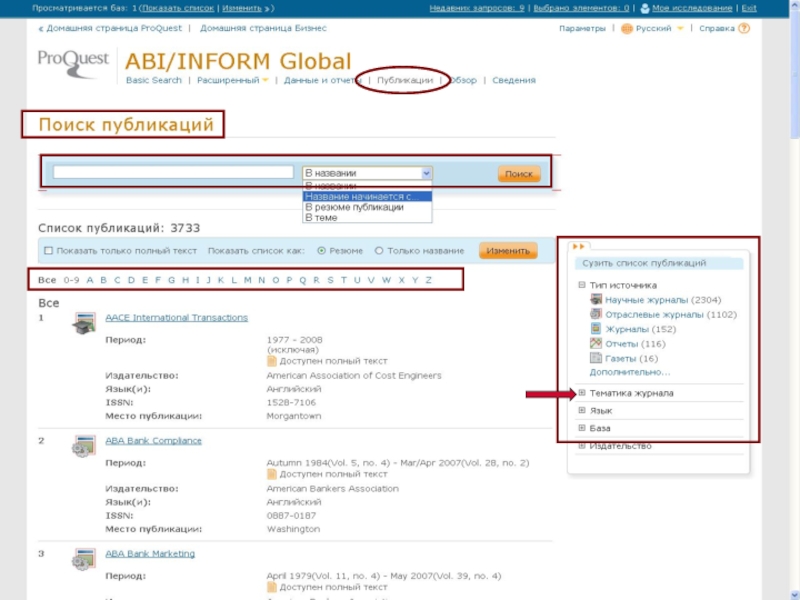
Task: Collapse the Тип источника section
Action: pos(582,285)
